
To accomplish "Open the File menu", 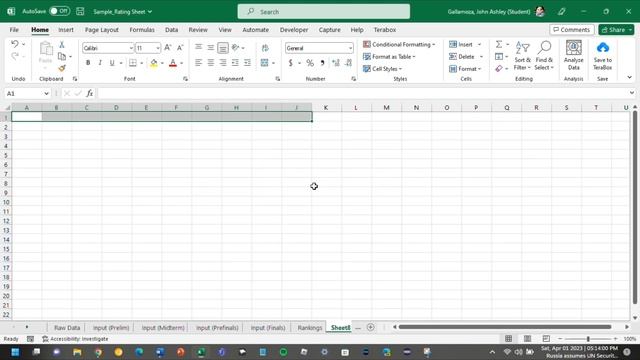I will 14,30.
